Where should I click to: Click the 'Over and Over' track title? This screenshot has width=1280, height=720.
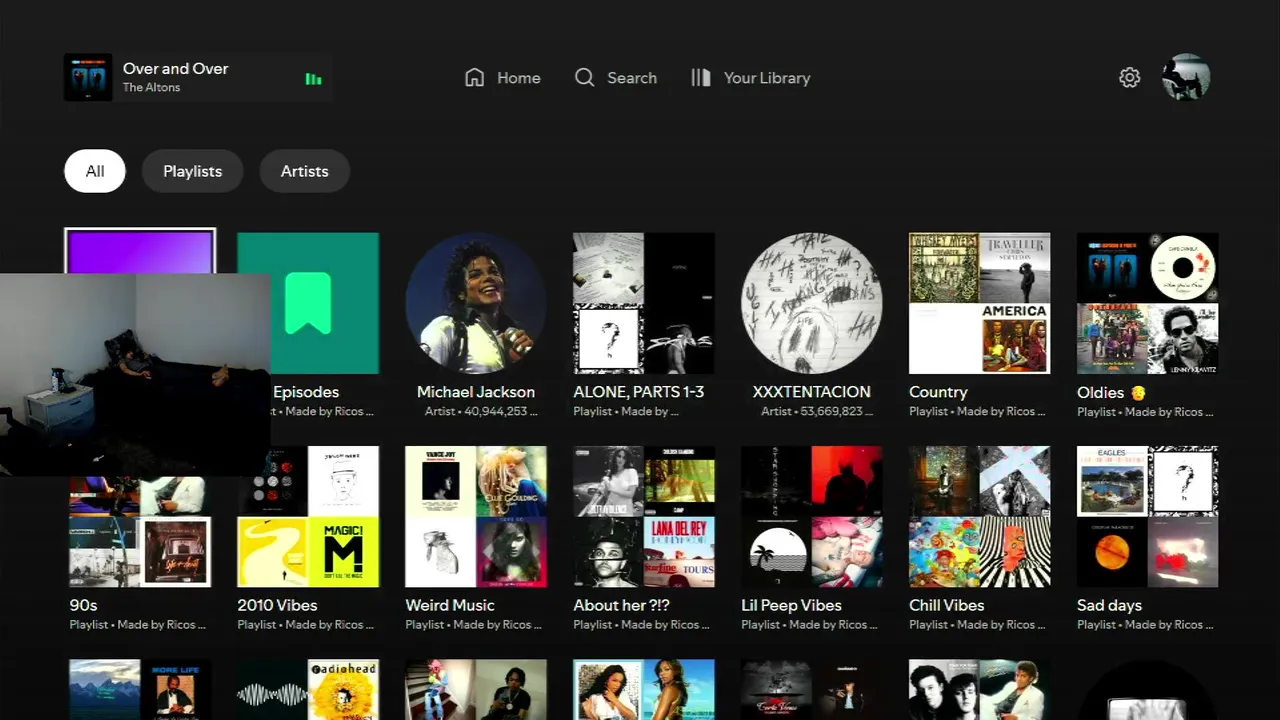176,68
